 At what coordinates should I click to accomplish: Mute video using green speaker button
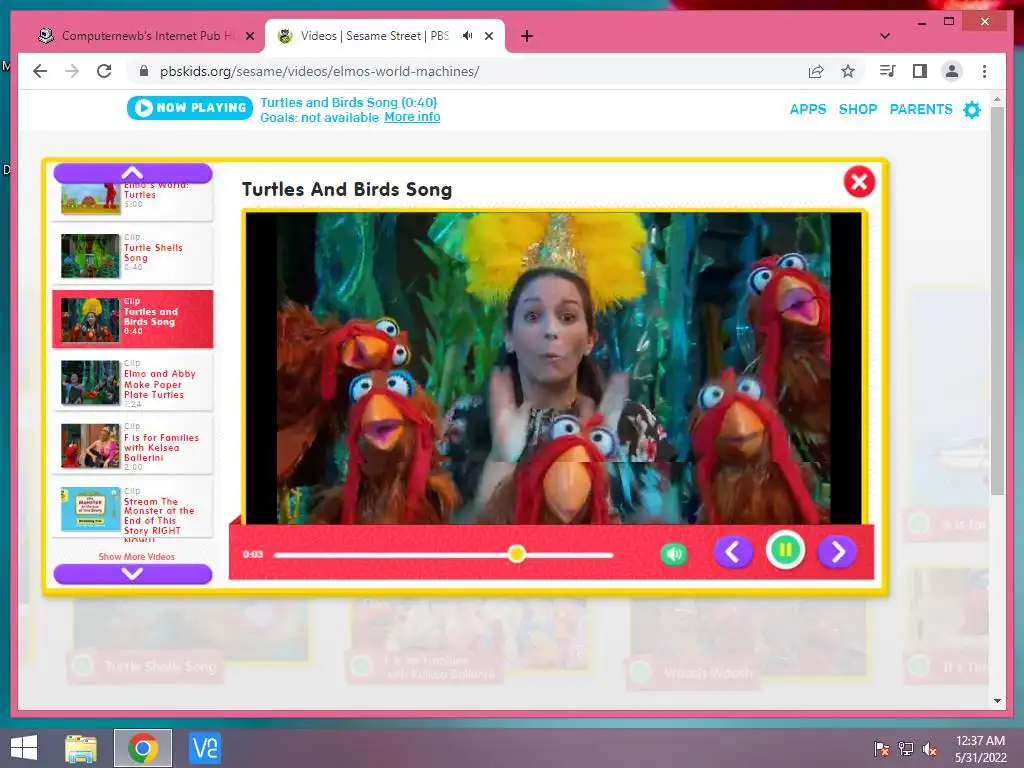click(673, 554)
